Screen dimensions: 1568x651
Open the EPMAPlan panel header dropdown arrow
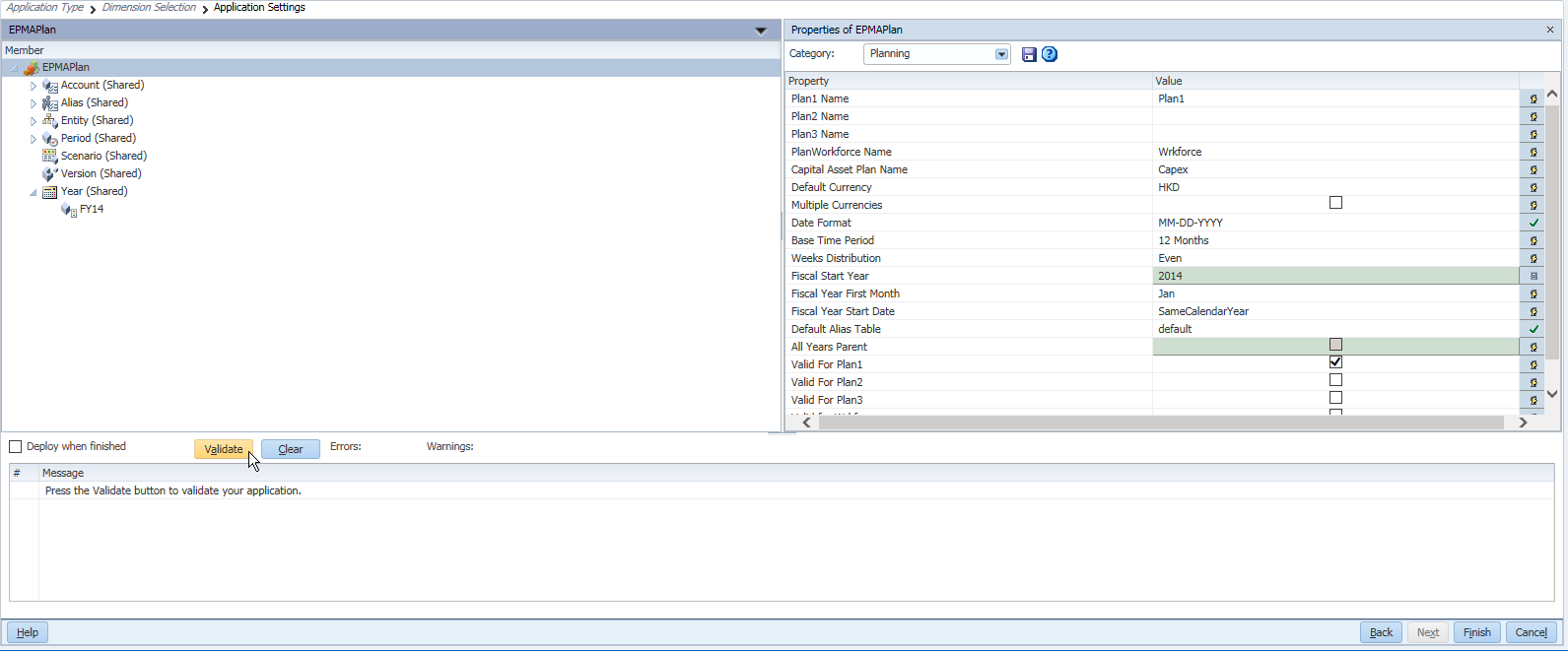(761, 31)
